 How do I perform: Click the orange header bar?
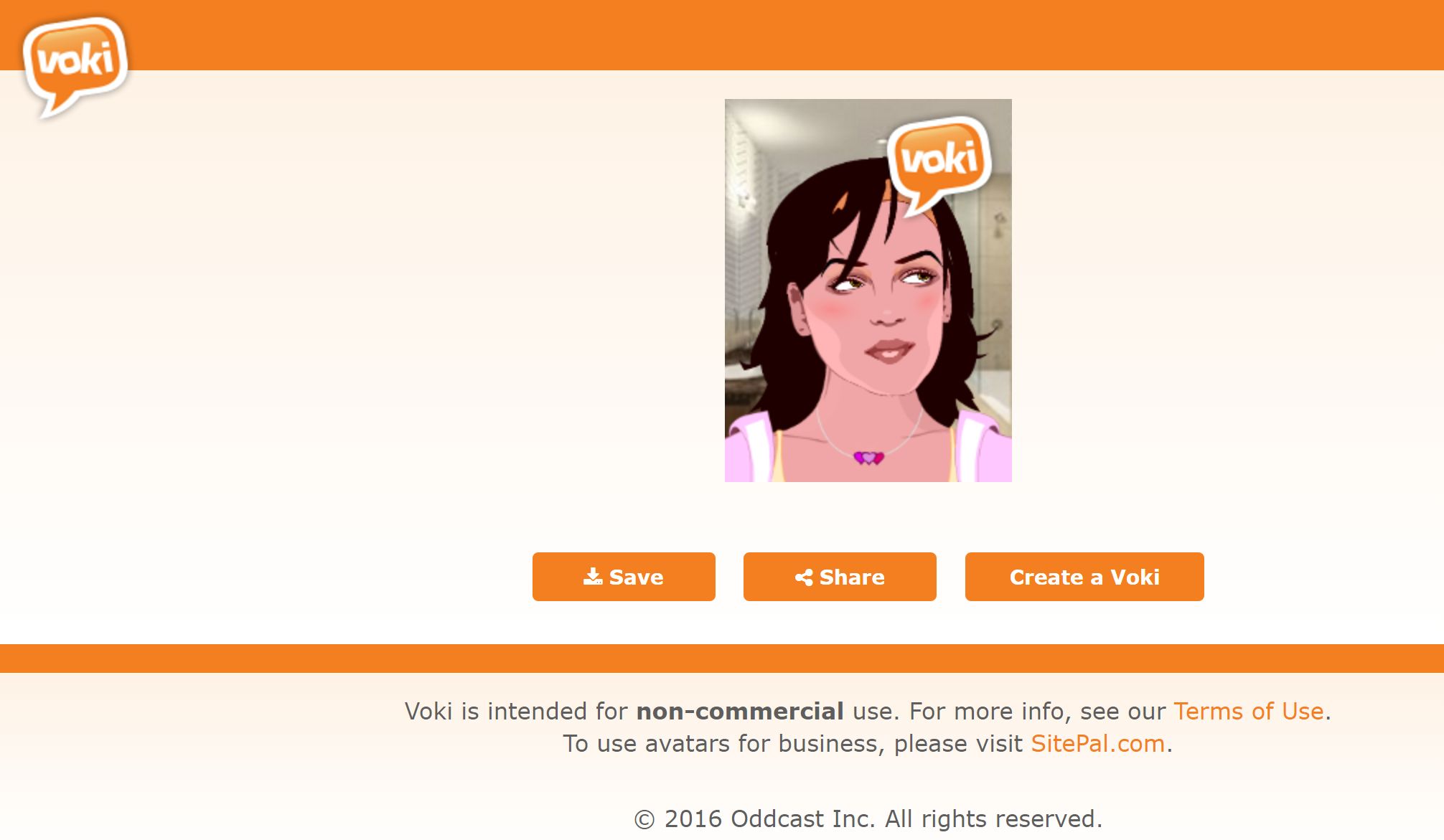[x=789, y=34]
